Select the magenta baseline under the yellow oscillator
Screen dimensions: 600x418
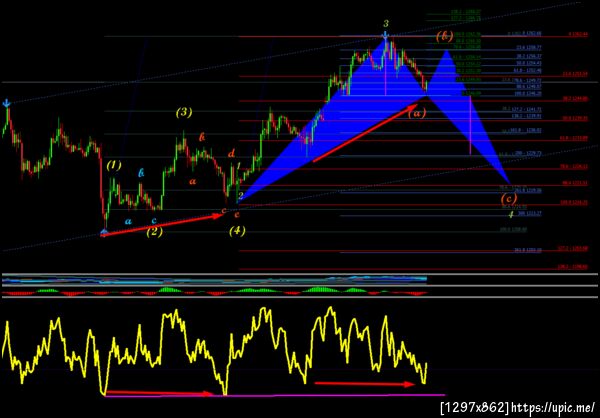tap(275, 395)
